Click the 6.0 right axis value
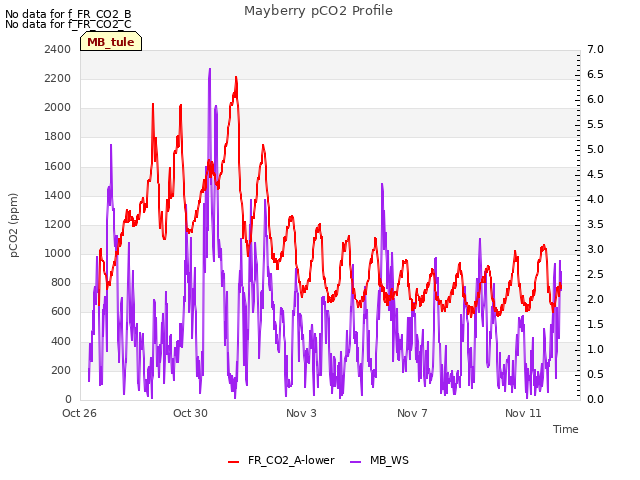 click(x=595, y=99)
